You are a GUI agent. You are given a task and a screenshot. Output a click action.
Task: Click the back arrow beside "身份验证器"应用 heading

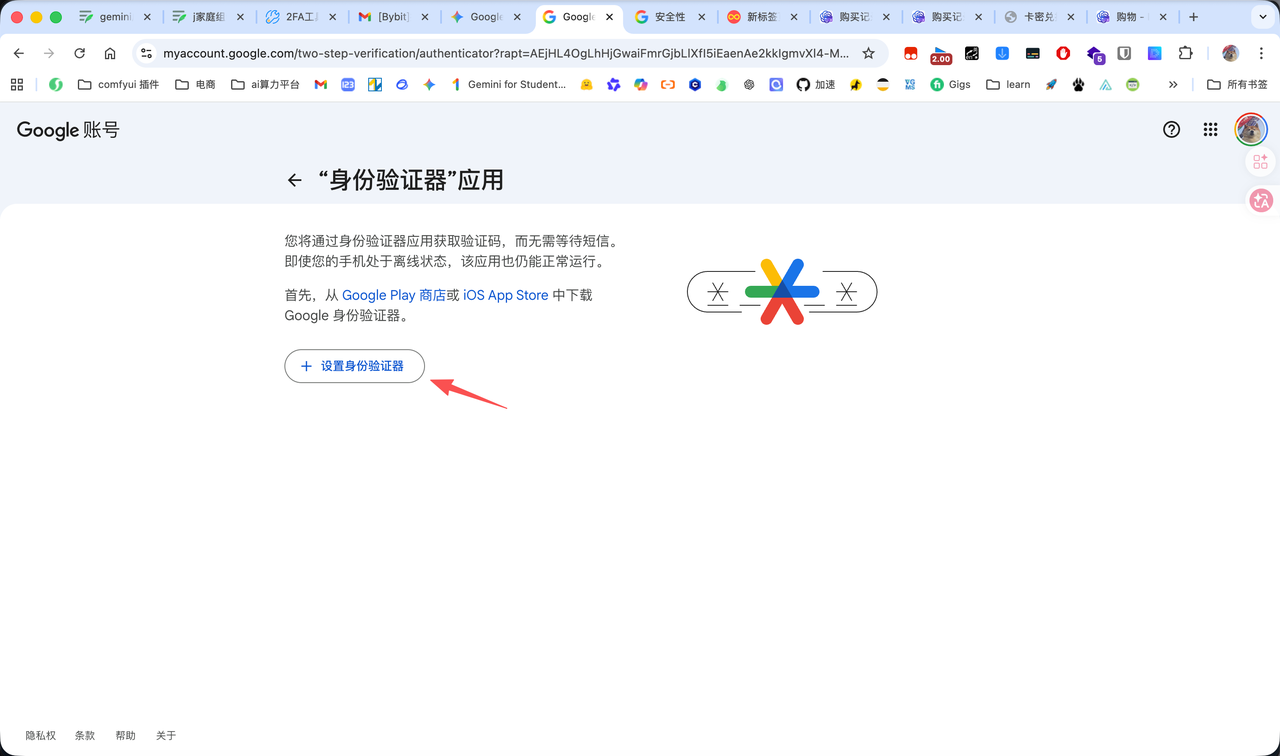point(294,180)
